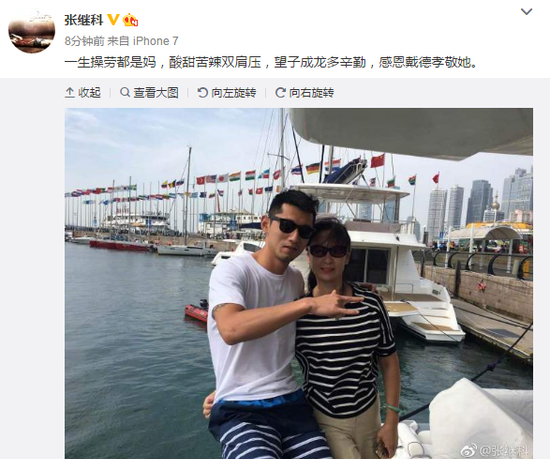This screenshot has width=550, height=459.
Task: Click the crown membership badge icon
Action: [130, 20]
